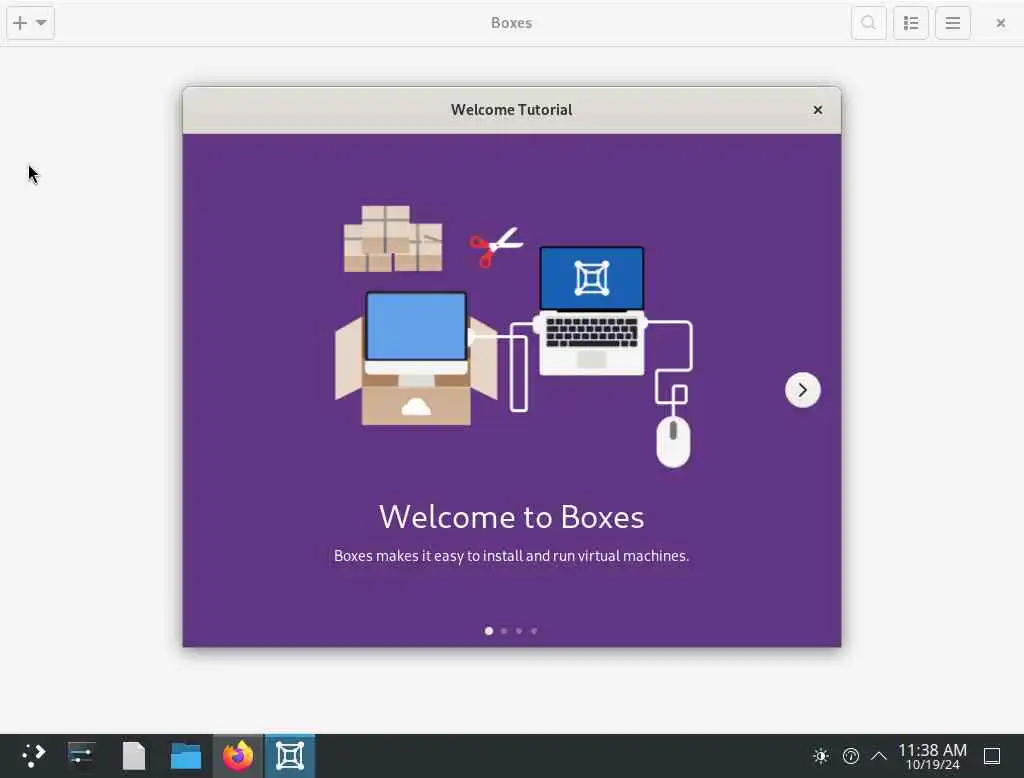The width and height of the screenshot is (1024, 778).
Task: Open the clock showing 11:38 AM
Action: click(x=932, y=756)
